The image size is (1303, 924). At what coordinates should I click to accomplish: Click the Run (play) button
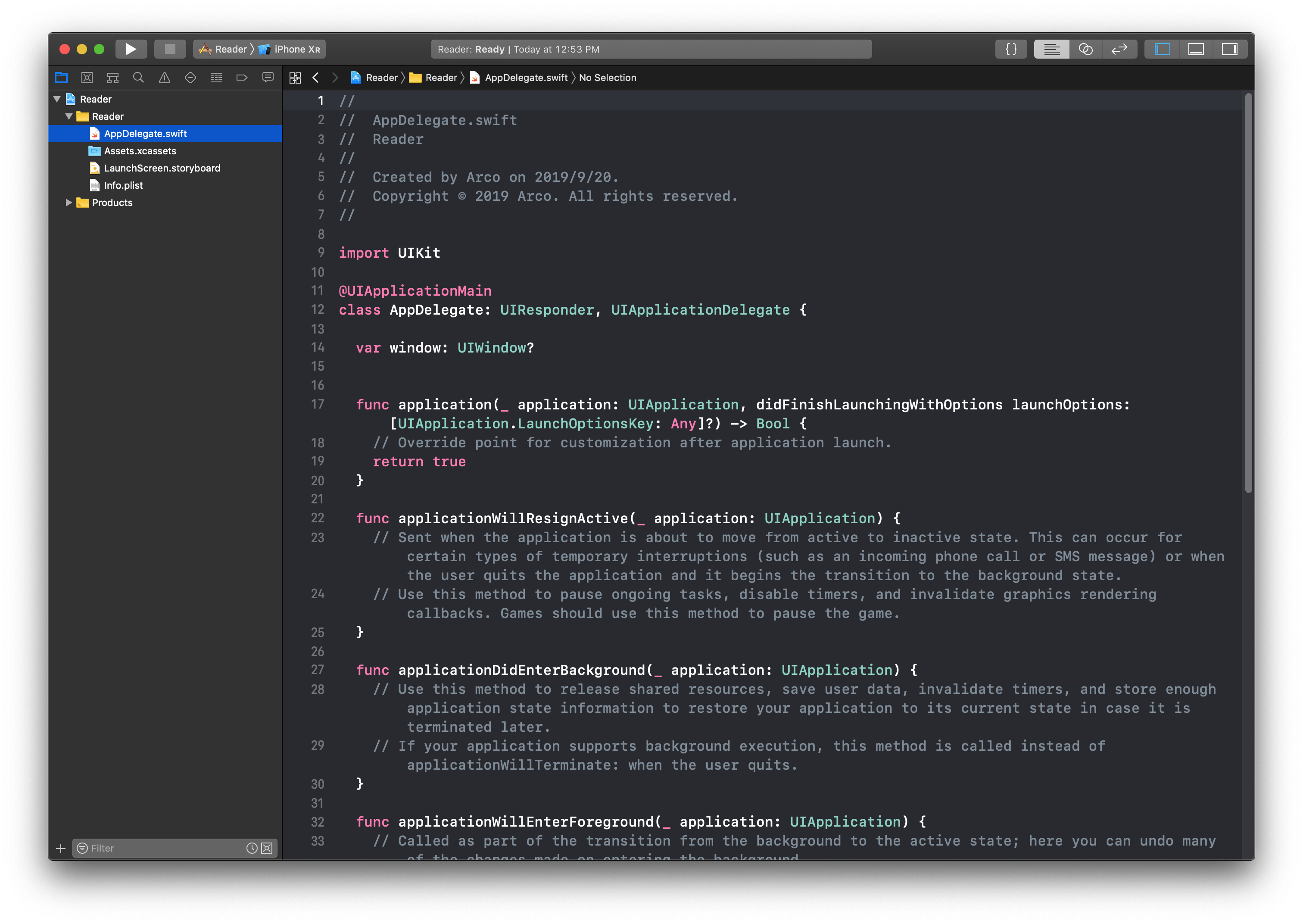click(131, 49)
